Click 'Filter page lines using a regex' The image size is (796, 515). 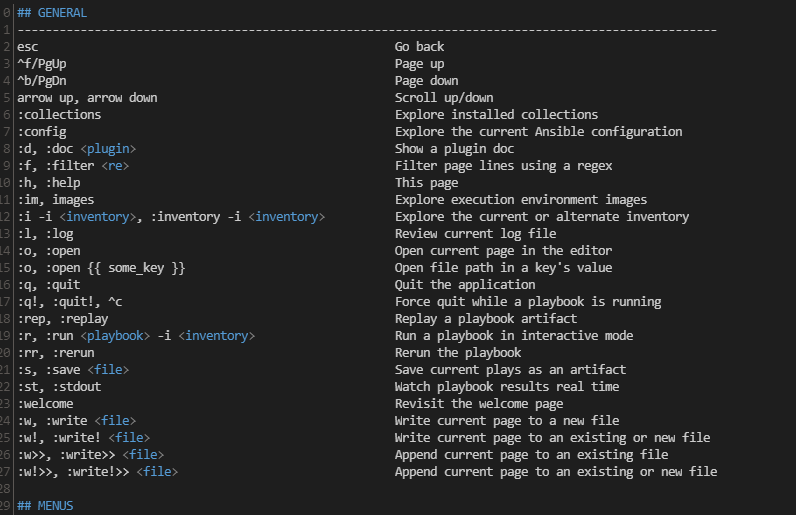tap(504, 166)
